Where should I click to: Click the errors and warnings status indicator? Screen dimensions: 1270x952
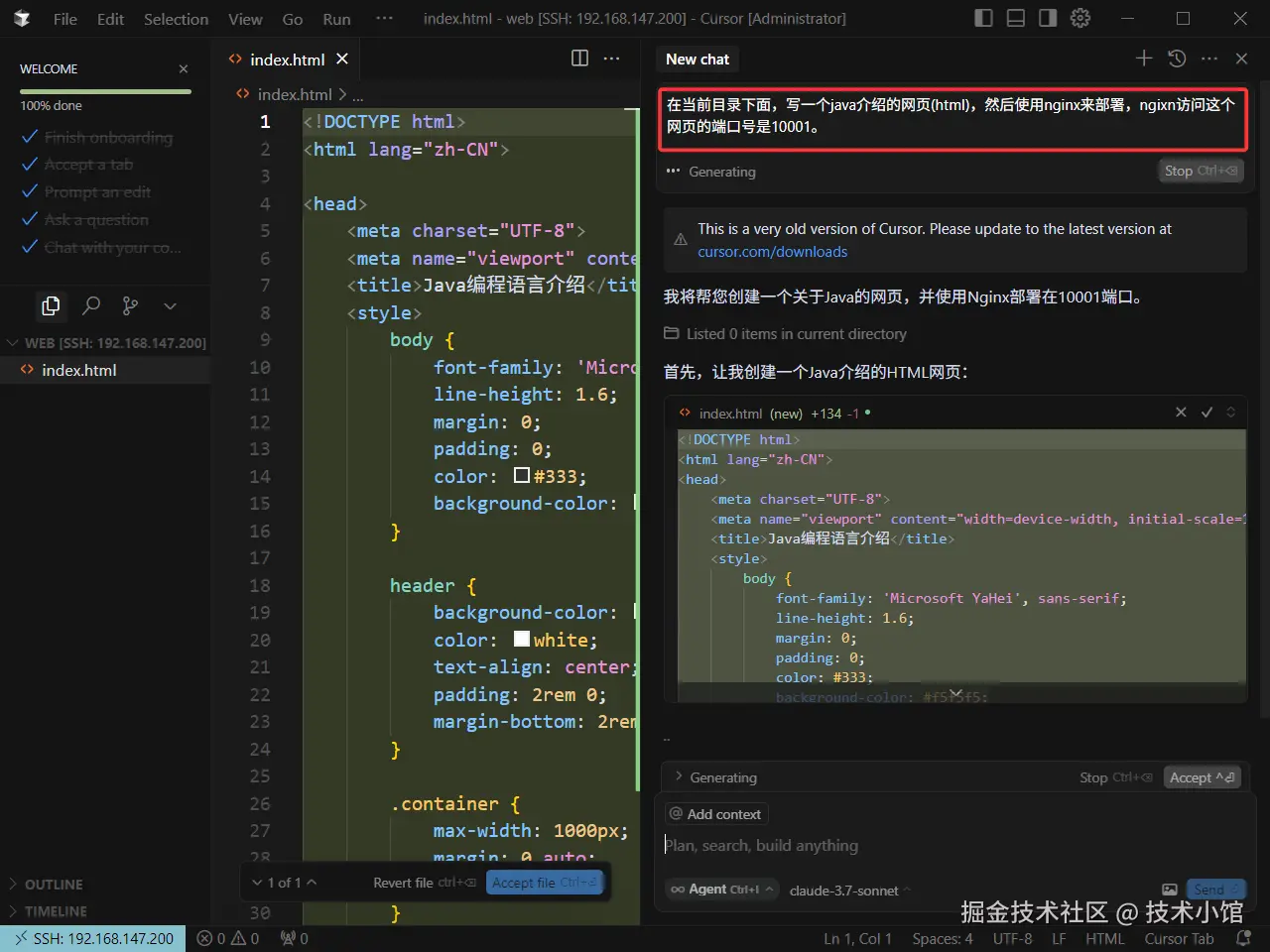[228, 938]
